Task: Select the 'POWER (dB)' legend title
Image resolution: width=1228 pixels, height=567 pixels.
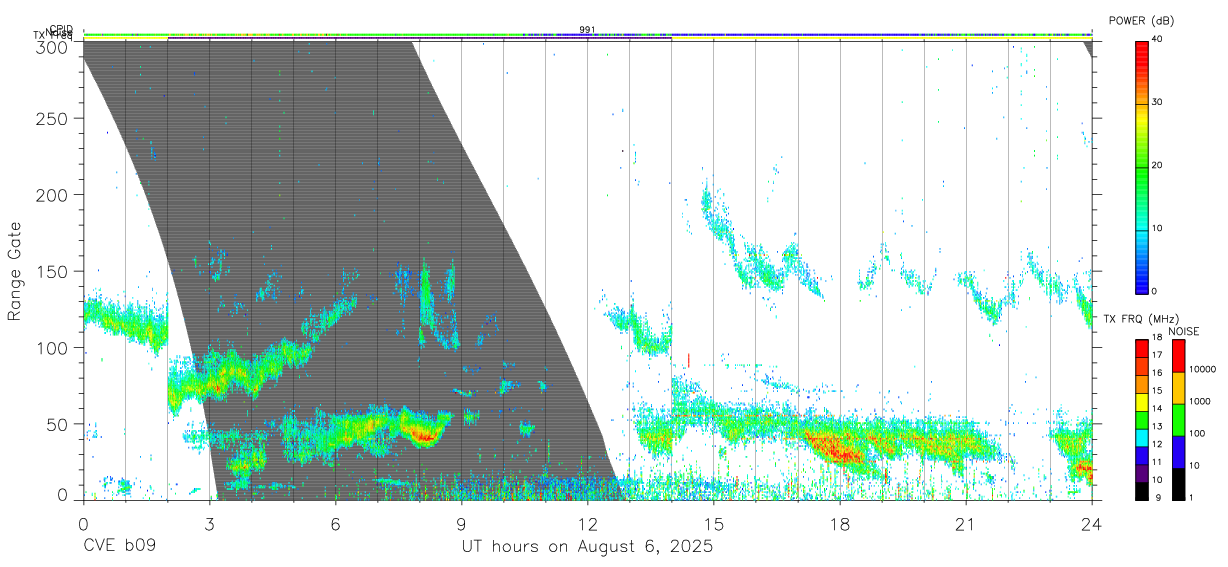Action: click(x=1141, y=21)
